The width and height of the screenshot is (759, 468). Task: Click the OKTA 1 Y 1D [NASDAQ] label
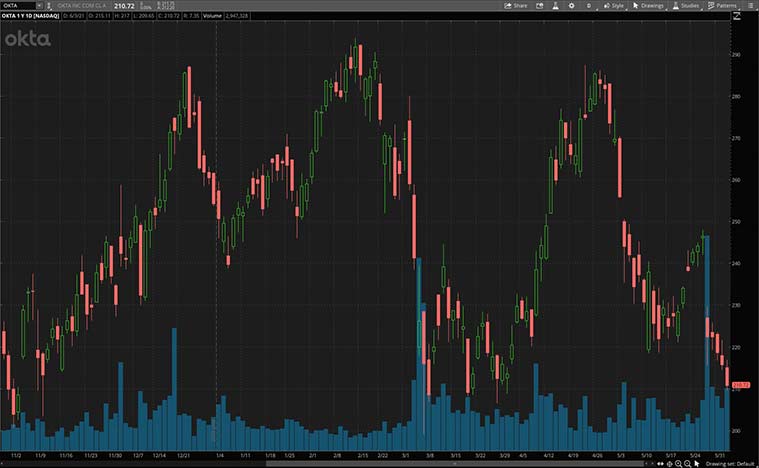30,16
